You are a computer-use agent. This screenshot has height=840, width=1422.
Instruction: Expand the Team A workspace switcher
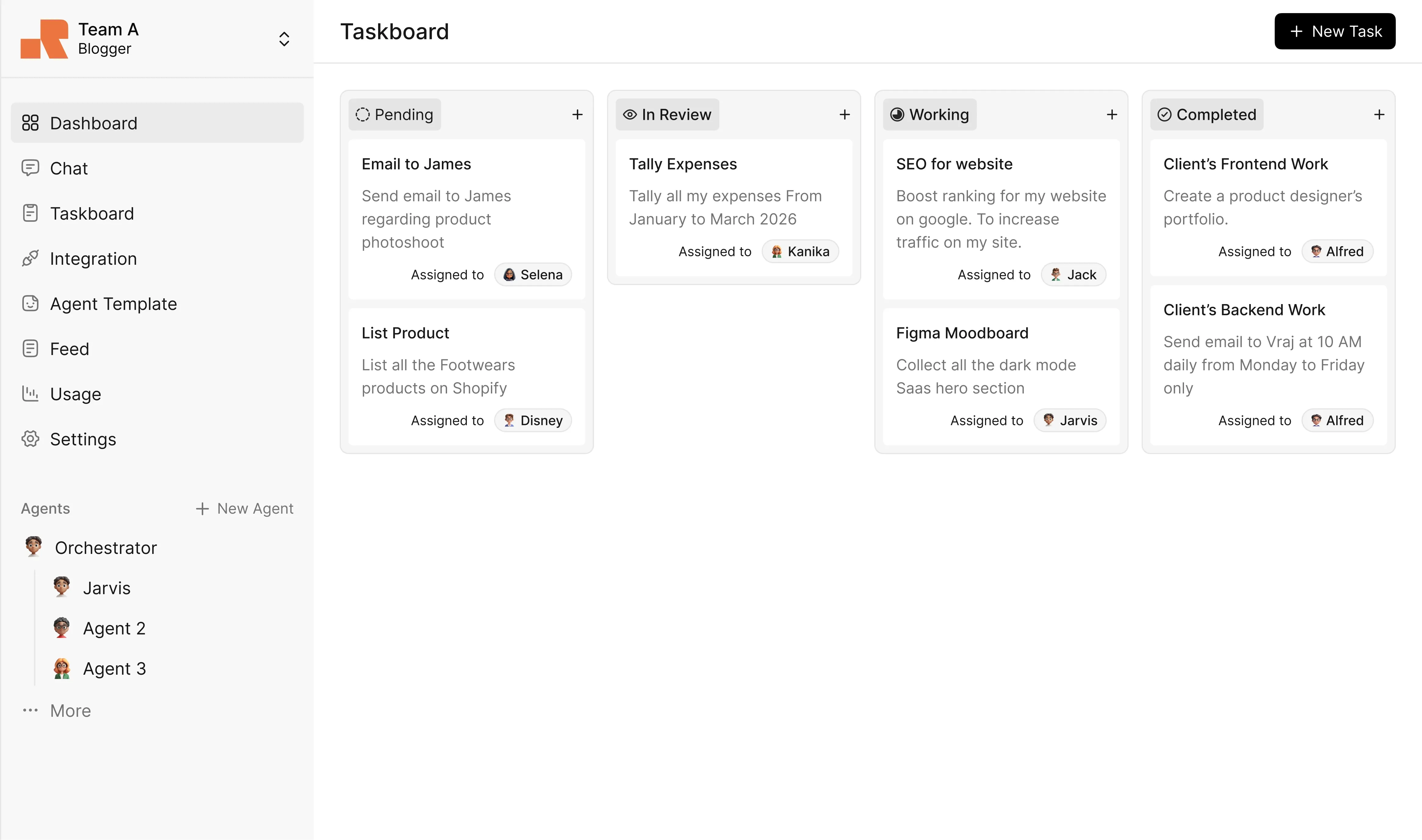coord(284,38)
